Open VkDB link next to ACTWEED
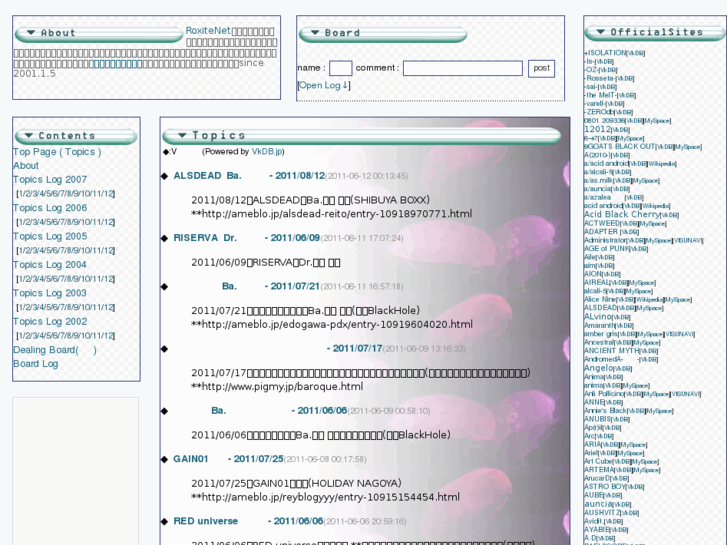The image size is (727, 545). click(x=628, y=224)
